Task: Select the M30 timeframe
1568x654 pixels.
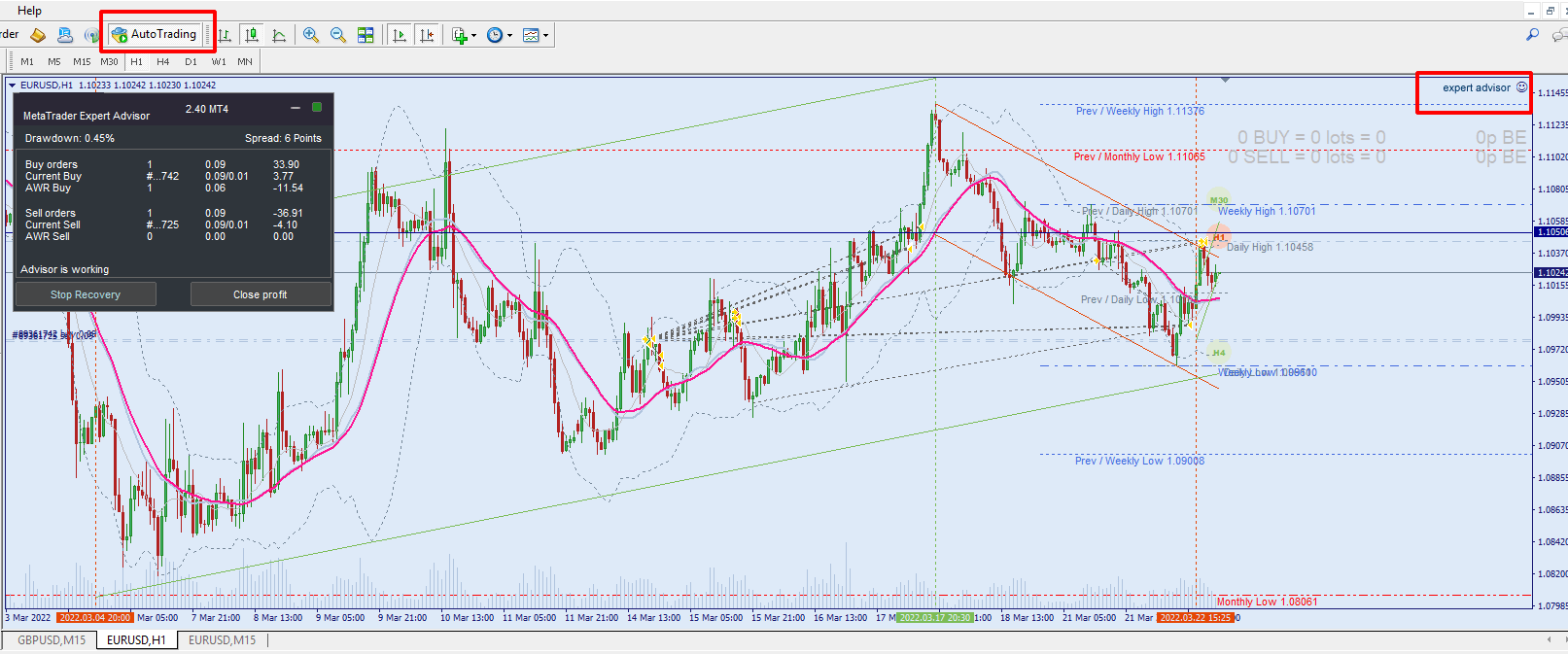Action: pyautogui.click(x=109, y=61)
